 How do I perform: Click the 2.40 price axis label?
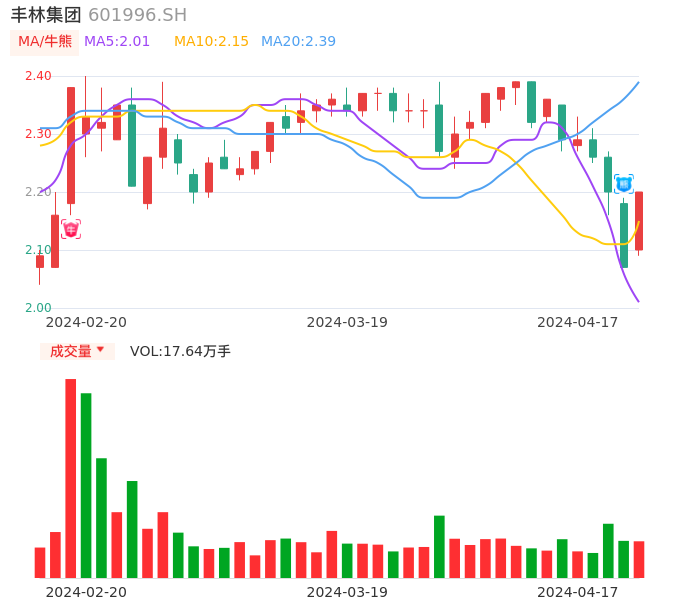click(38, 76)
